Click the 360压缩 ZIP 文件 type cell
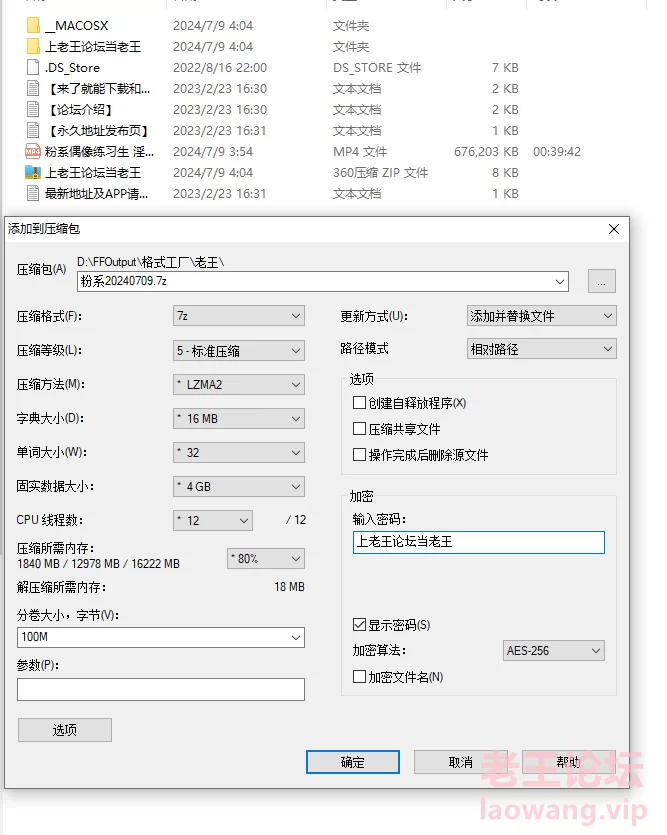 381,173
